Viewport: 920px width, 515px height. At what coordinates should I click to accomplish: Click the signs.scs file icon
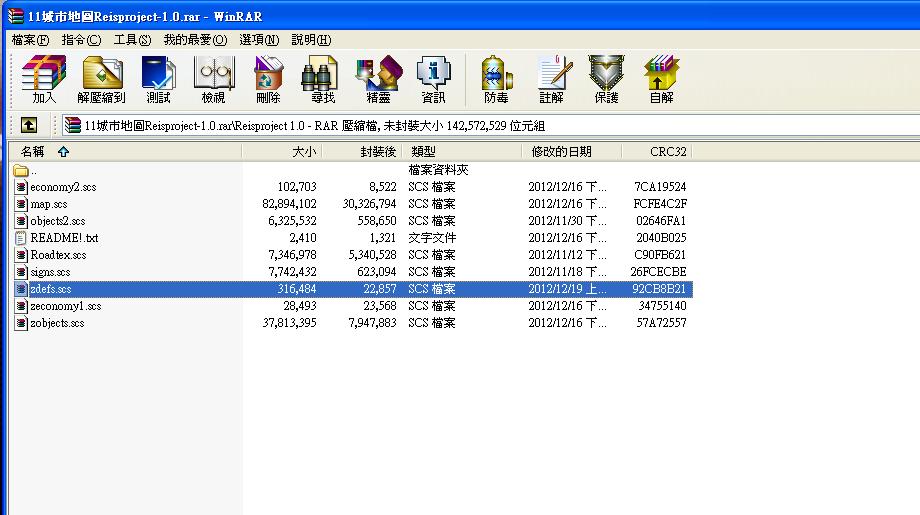21,272
